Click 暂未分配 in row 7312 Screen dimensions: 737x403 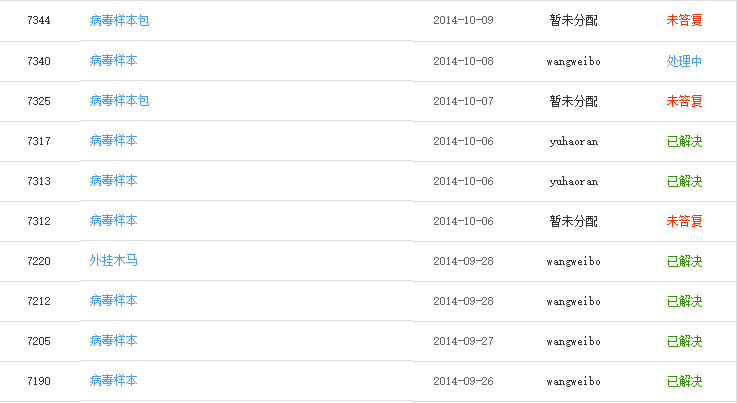[573, 221]
